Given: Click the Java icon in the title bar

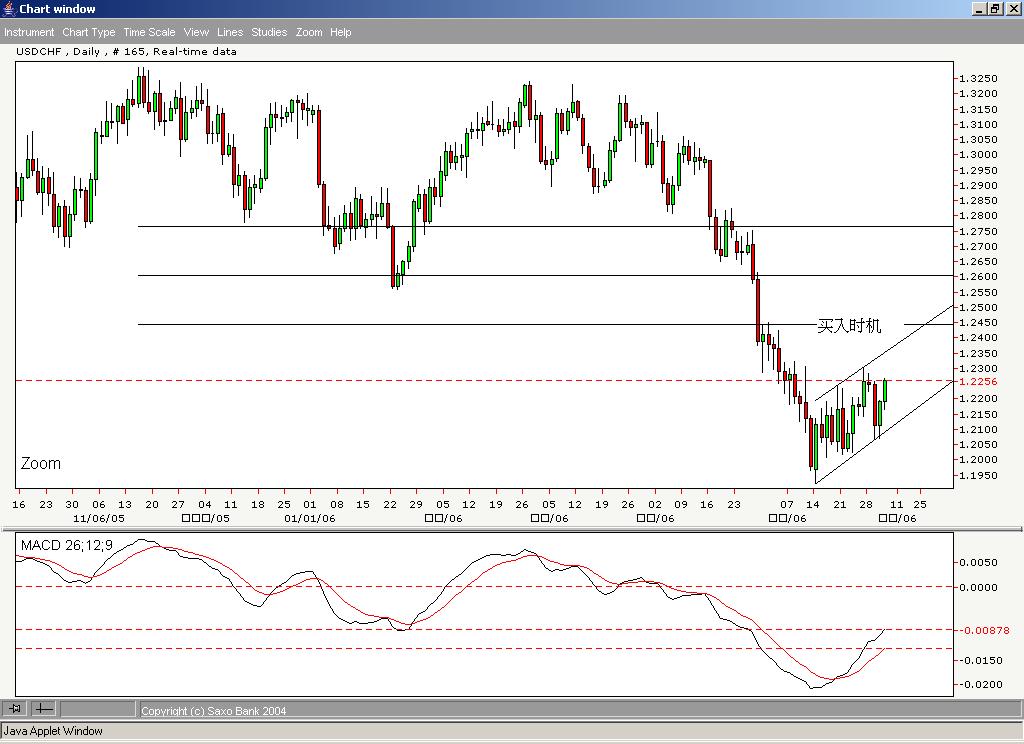Looking at the screenshot, I should pyautogui.click(x=9, y=9).
